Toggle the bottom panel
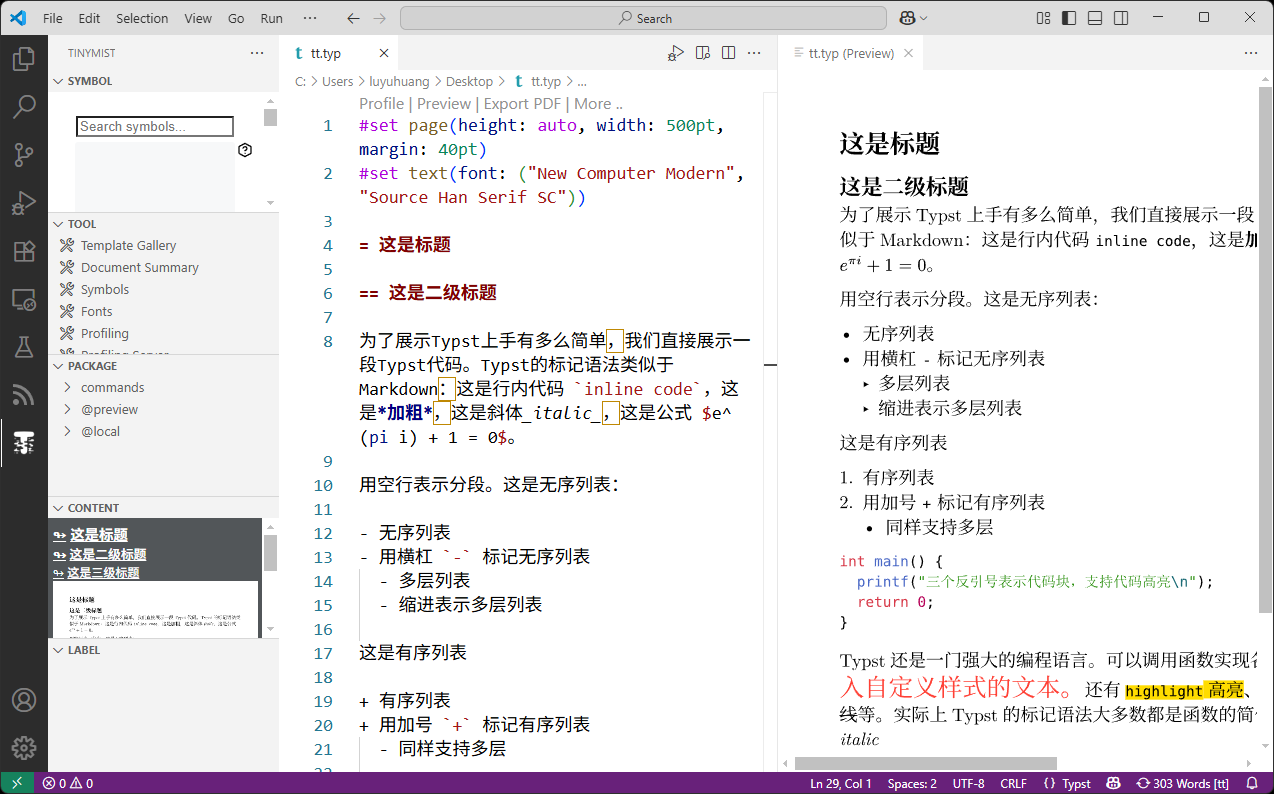Viewport: 1274px width, 794px height. click(x=1095, y=18)
